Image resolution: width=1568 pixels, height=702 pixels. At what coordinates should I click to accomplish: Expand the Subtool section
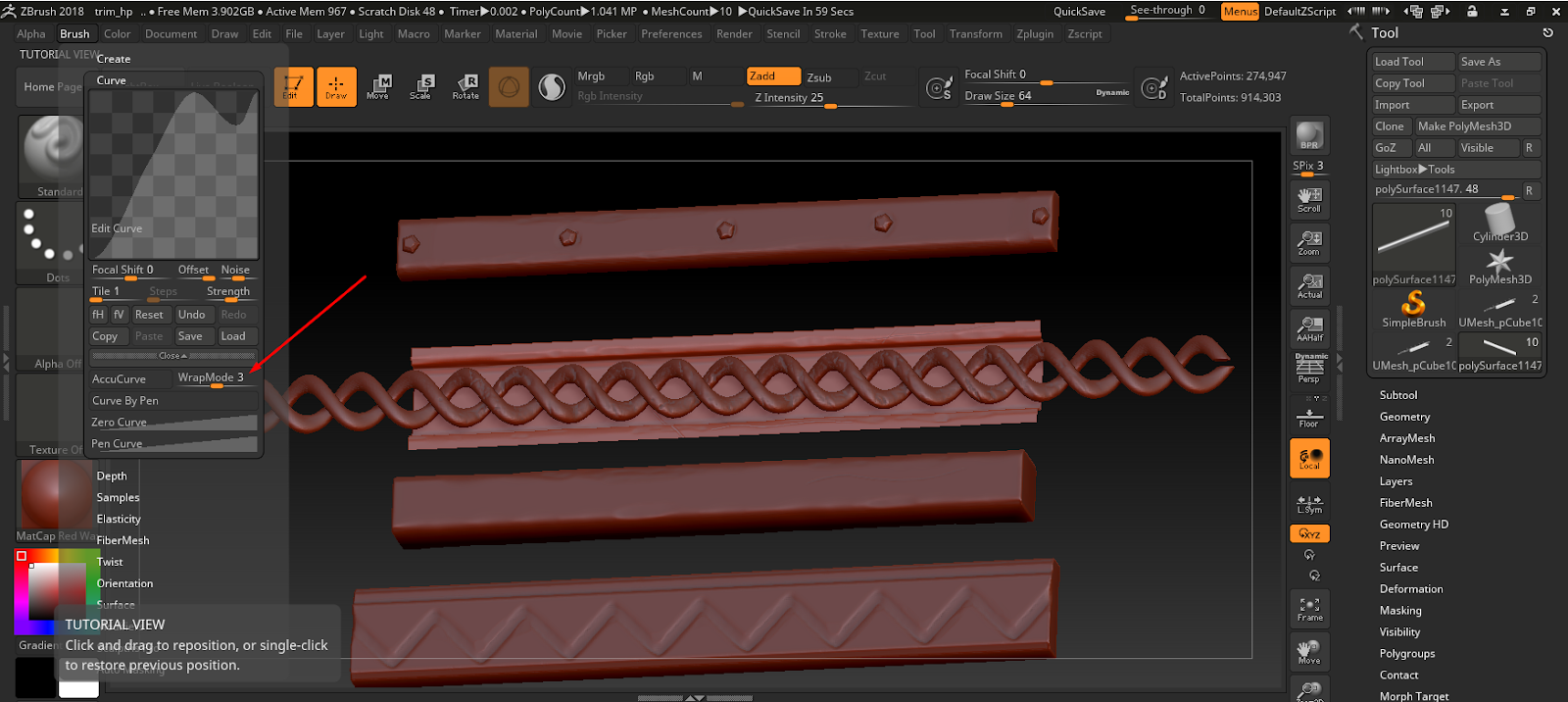[1398, 395]
